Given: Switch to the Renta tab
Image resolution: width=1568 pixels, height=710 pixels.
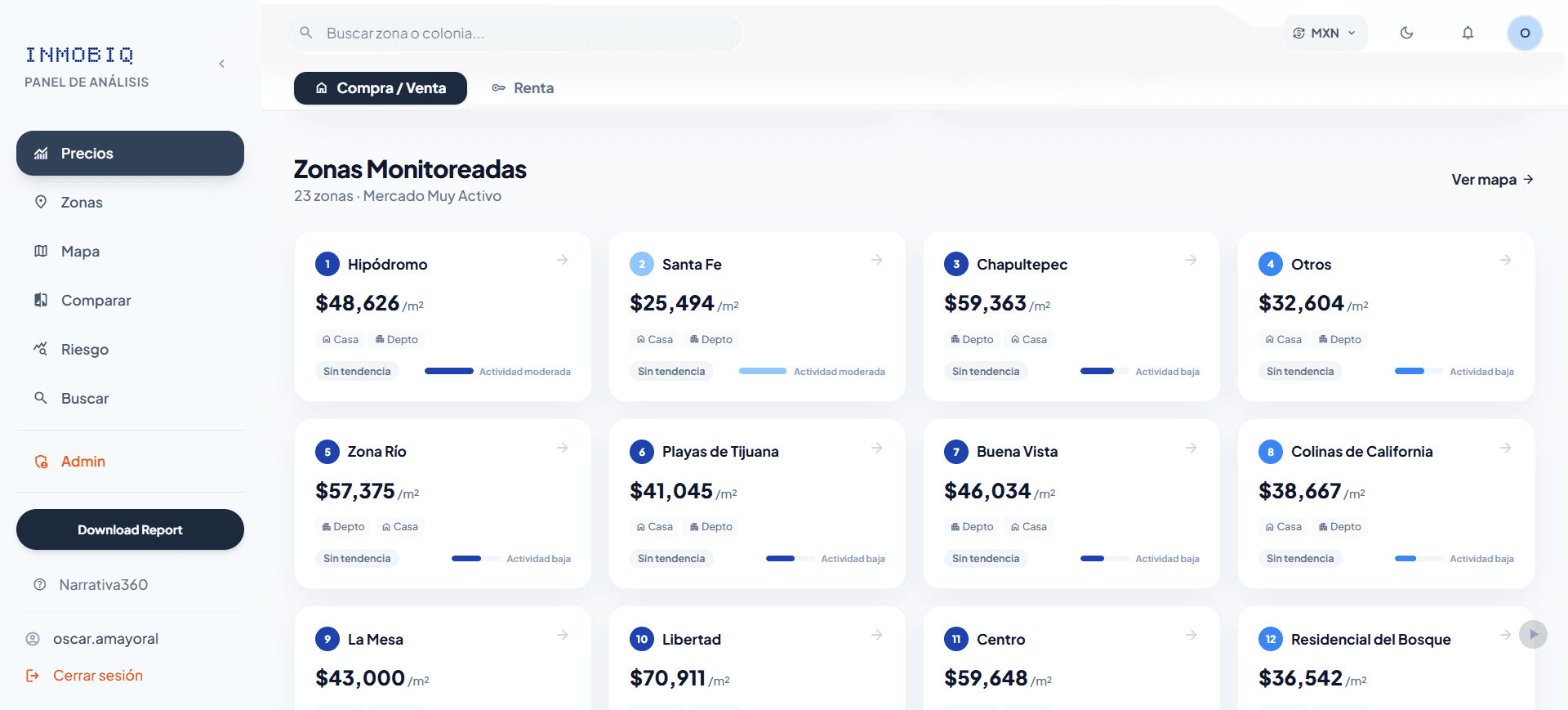Looking at the screenshot, I should 523,88.
